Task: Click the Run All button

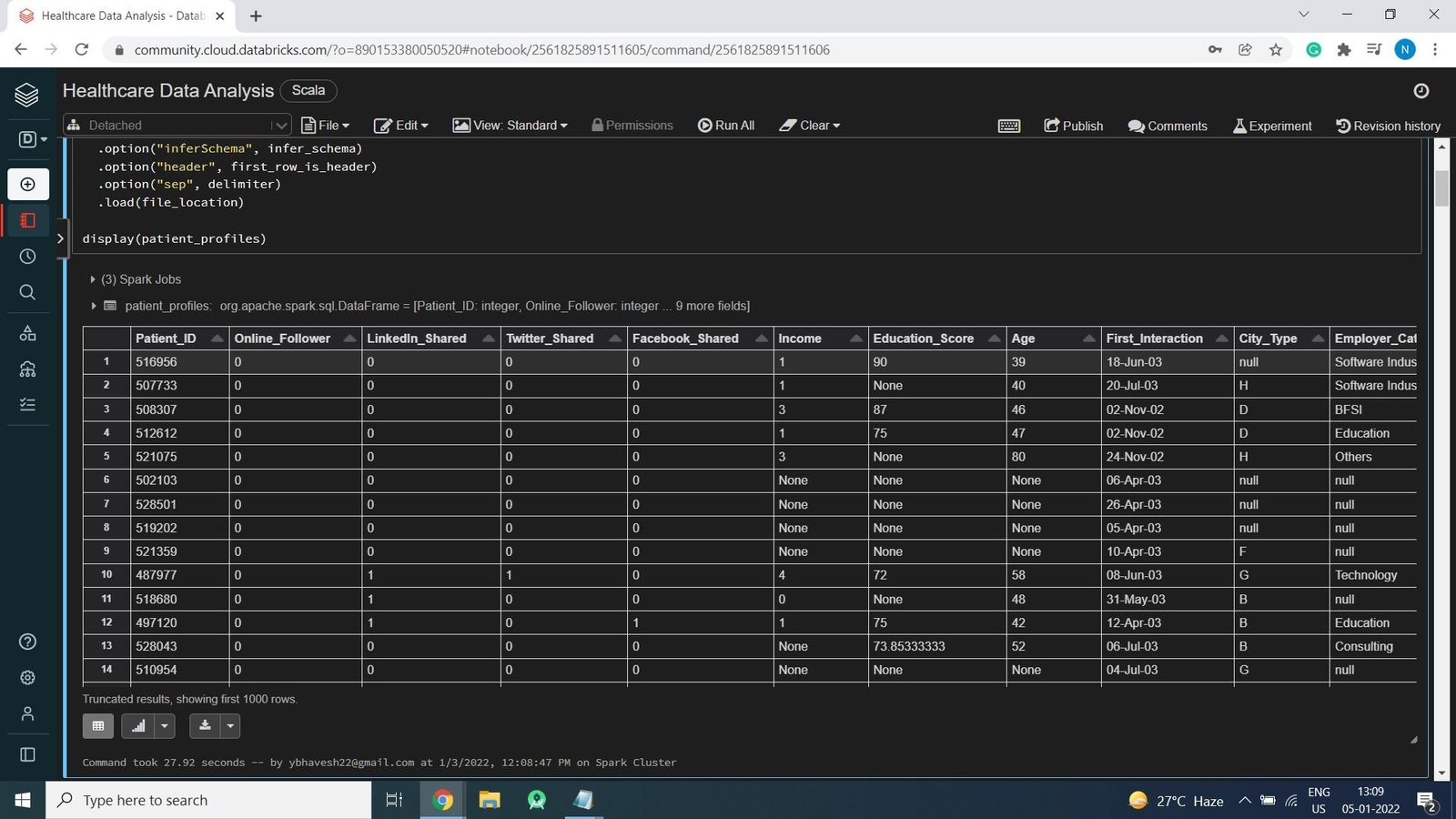Action: (726, 126)
